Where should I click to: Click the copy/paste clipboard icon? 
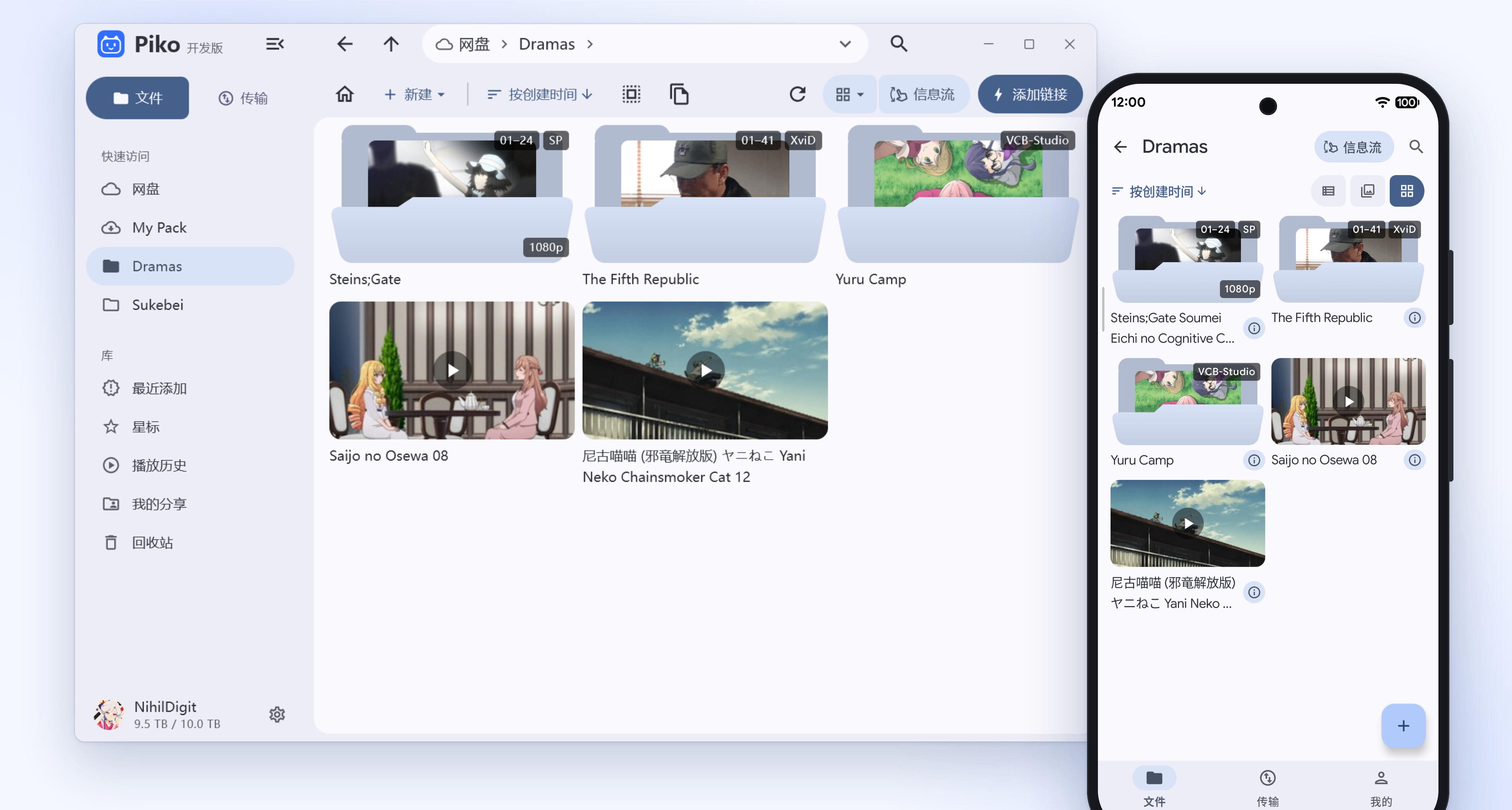(x=678, y=94)
